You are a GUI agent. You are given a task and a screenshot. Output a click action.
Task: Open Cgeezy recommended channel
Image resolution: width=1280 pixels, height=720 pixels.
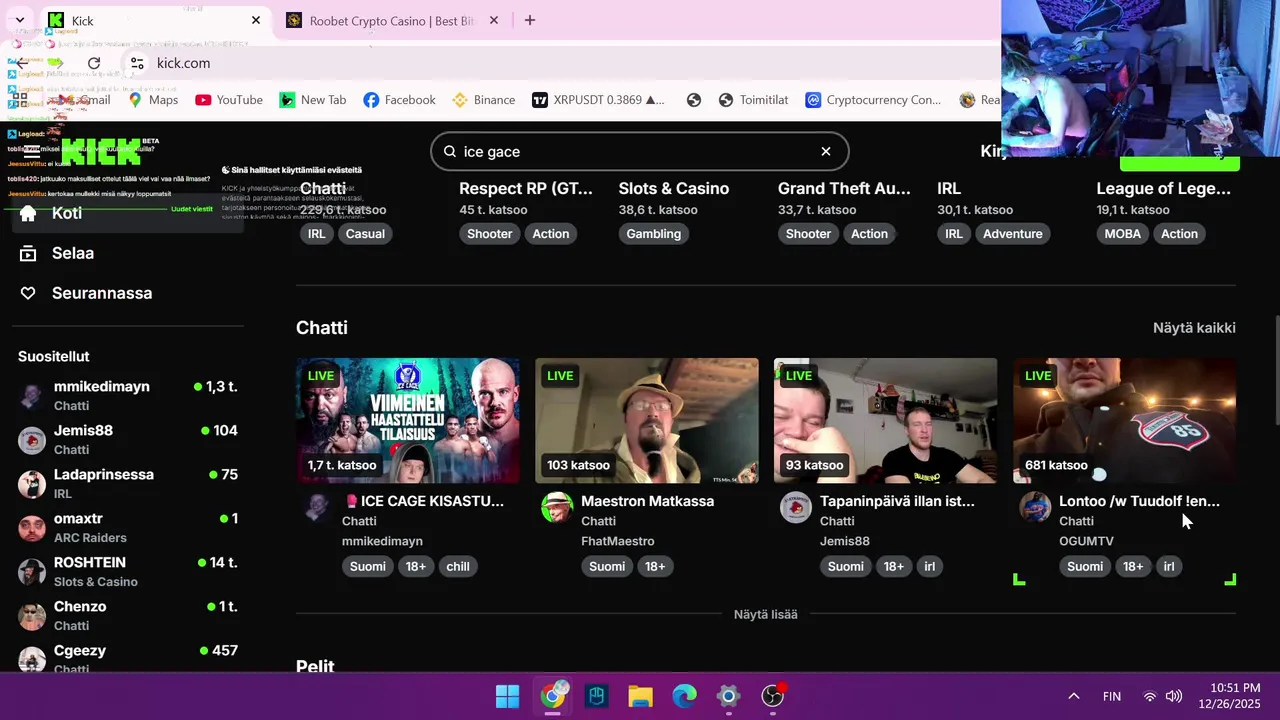click(128, 657)
